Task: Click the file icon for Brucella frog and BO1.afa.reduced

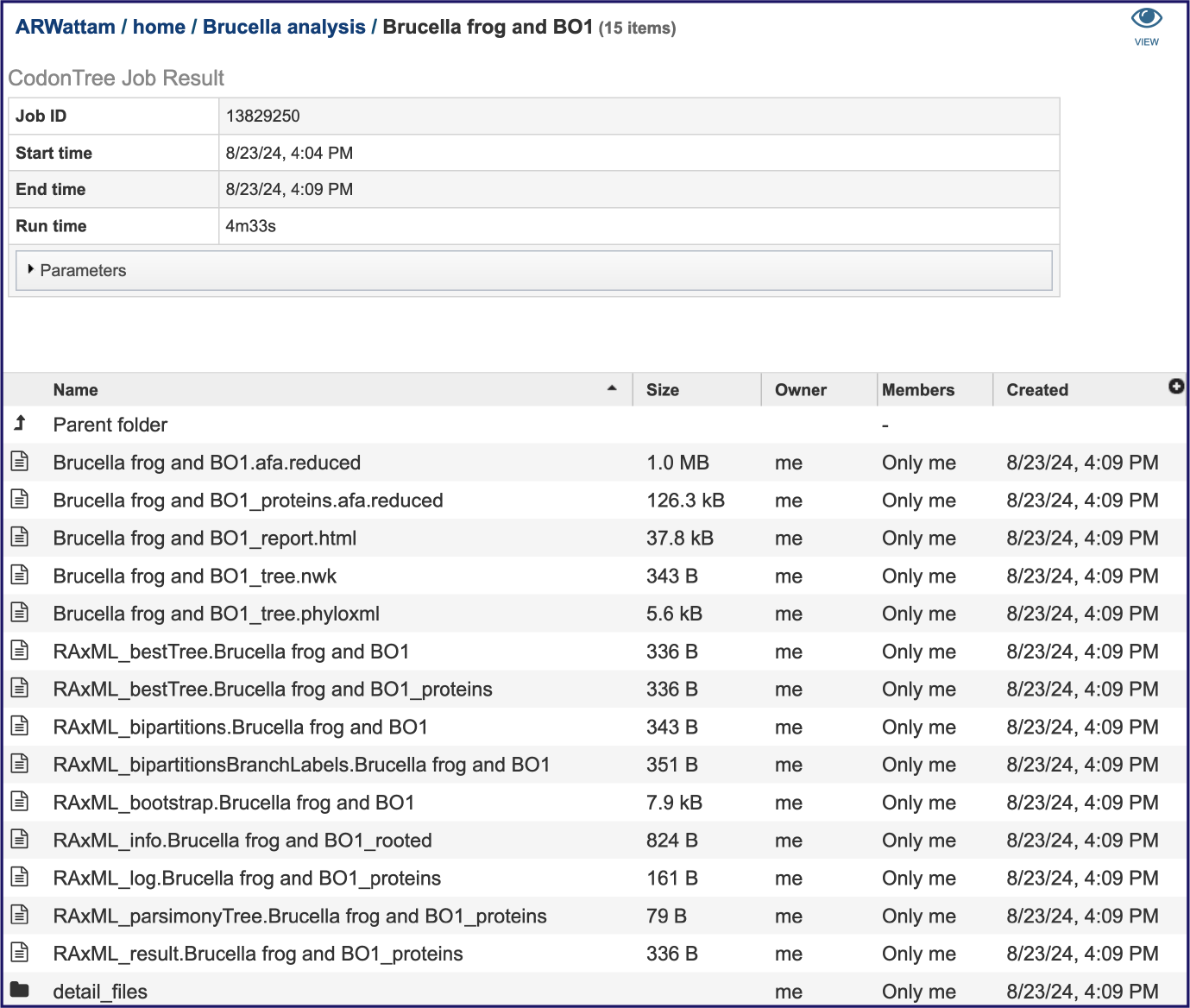Action: 20,462
